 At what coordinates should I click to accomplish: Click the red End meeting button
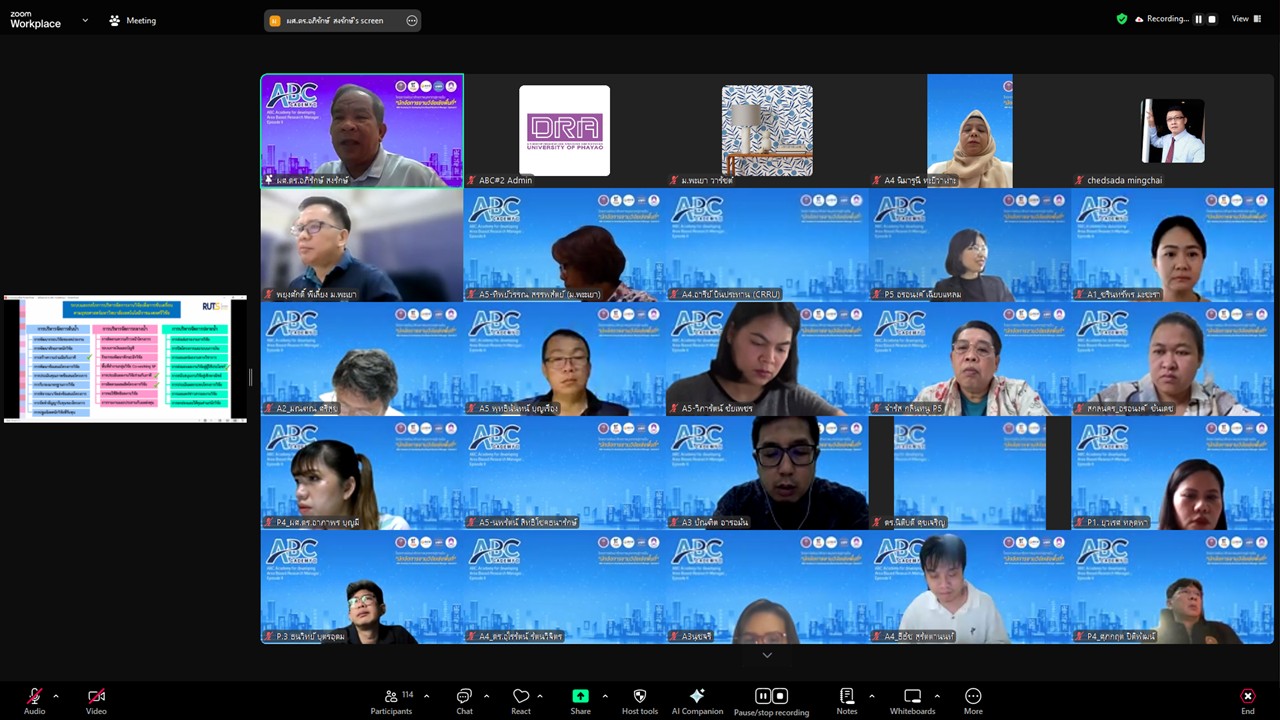coord(1247,701)
